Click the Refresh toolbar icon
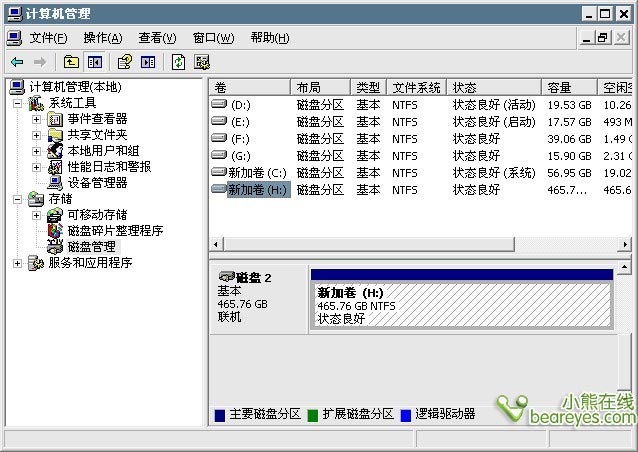 (178, 62)
